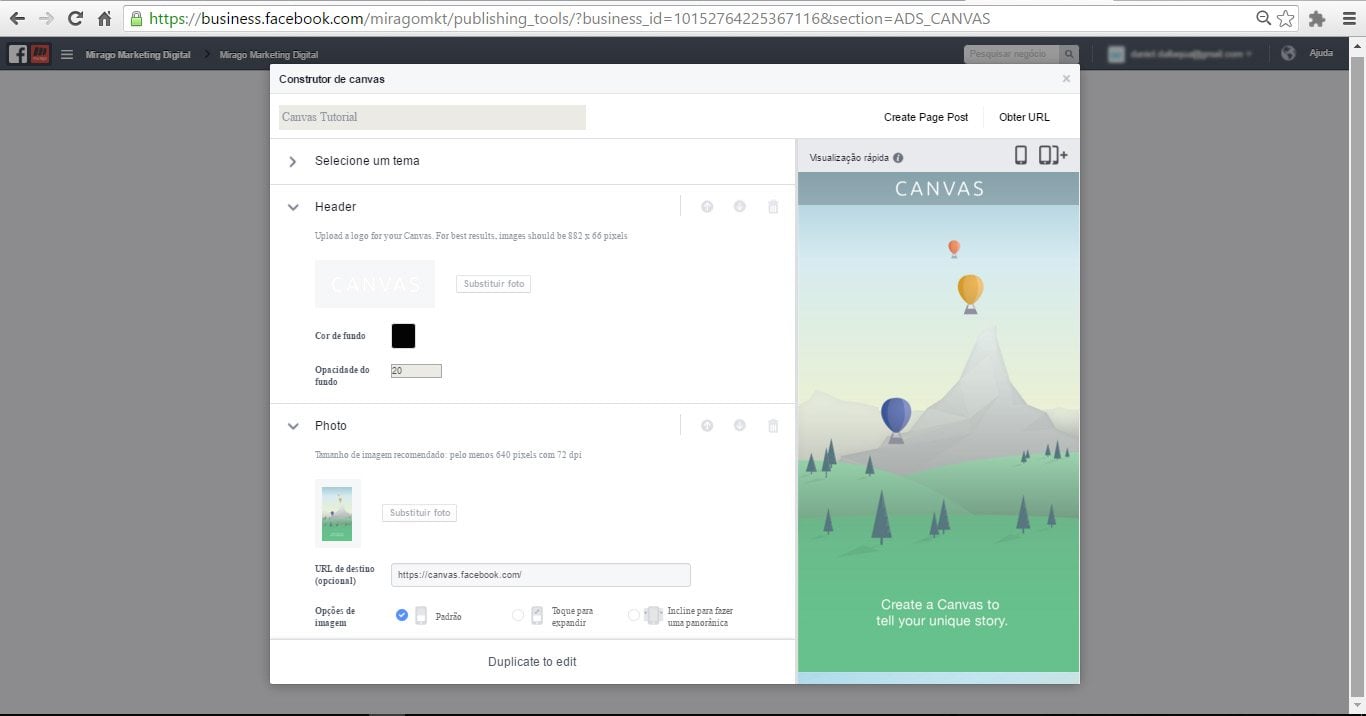Click the photo thumbnail with mountain
The width and height of the screenshot is (1366, 716).
338,513
